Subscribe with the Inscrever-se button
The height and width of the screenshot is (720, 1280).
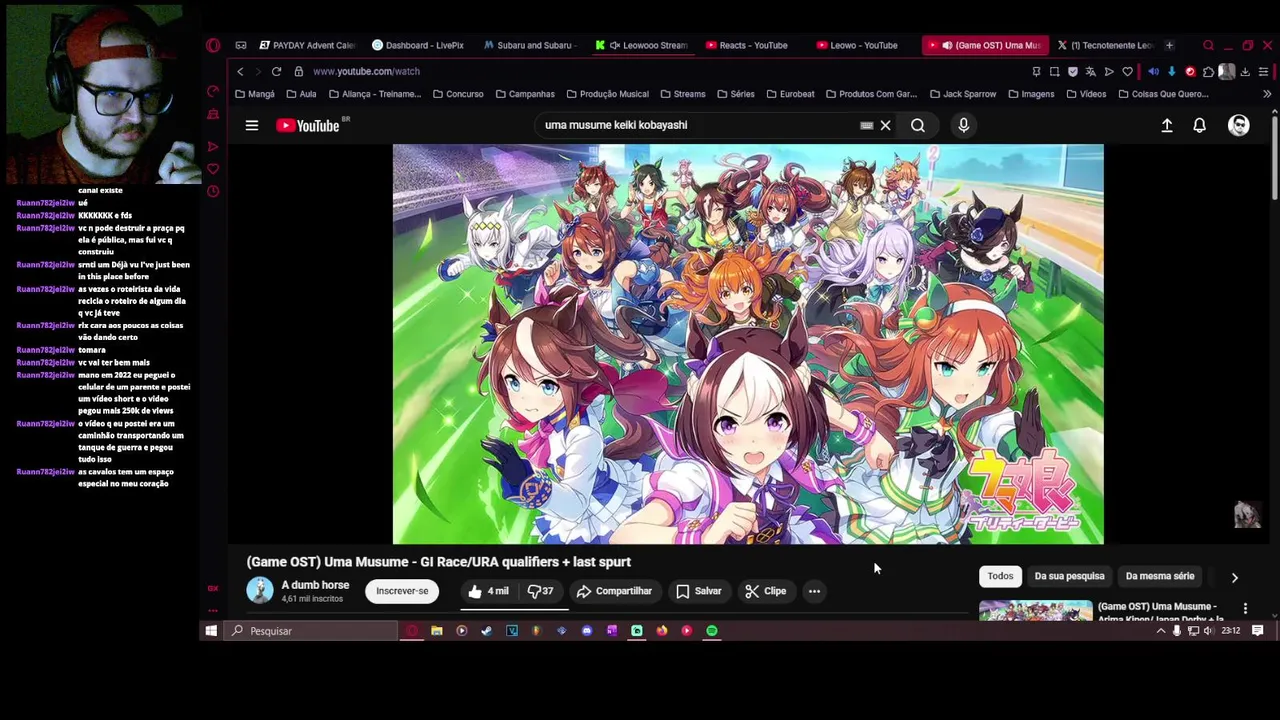(402, 591)
